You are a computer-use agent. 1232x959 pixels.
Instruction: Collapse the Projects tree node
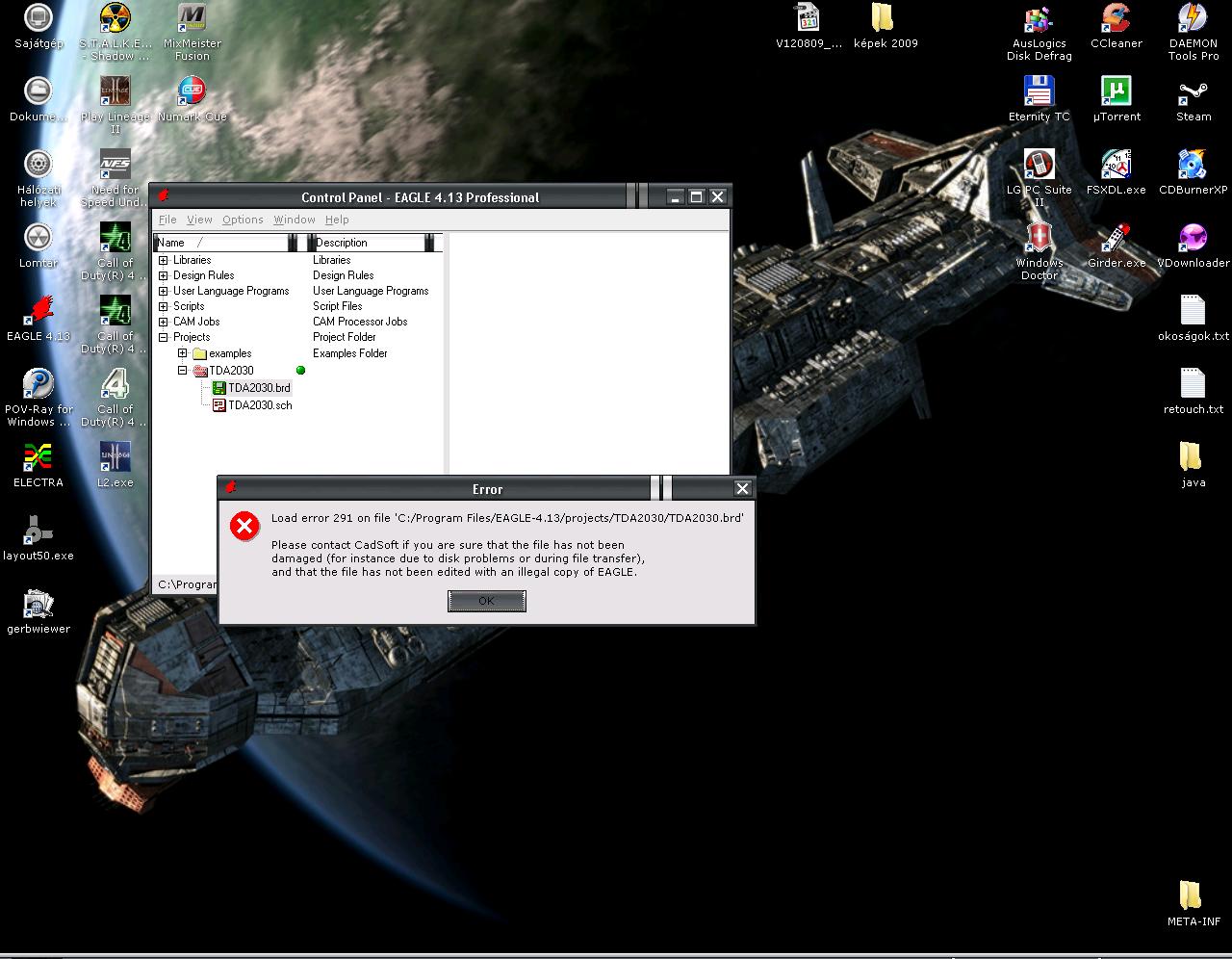coord(164,337)
